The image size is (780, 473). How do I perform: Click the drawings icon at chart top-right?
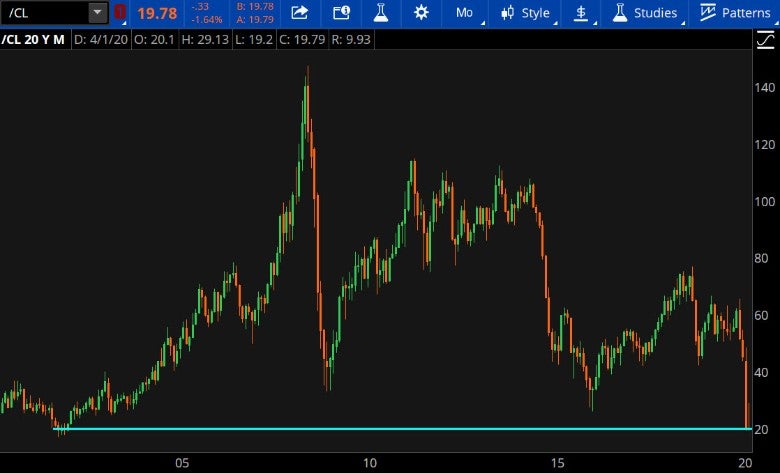[766, 39]
